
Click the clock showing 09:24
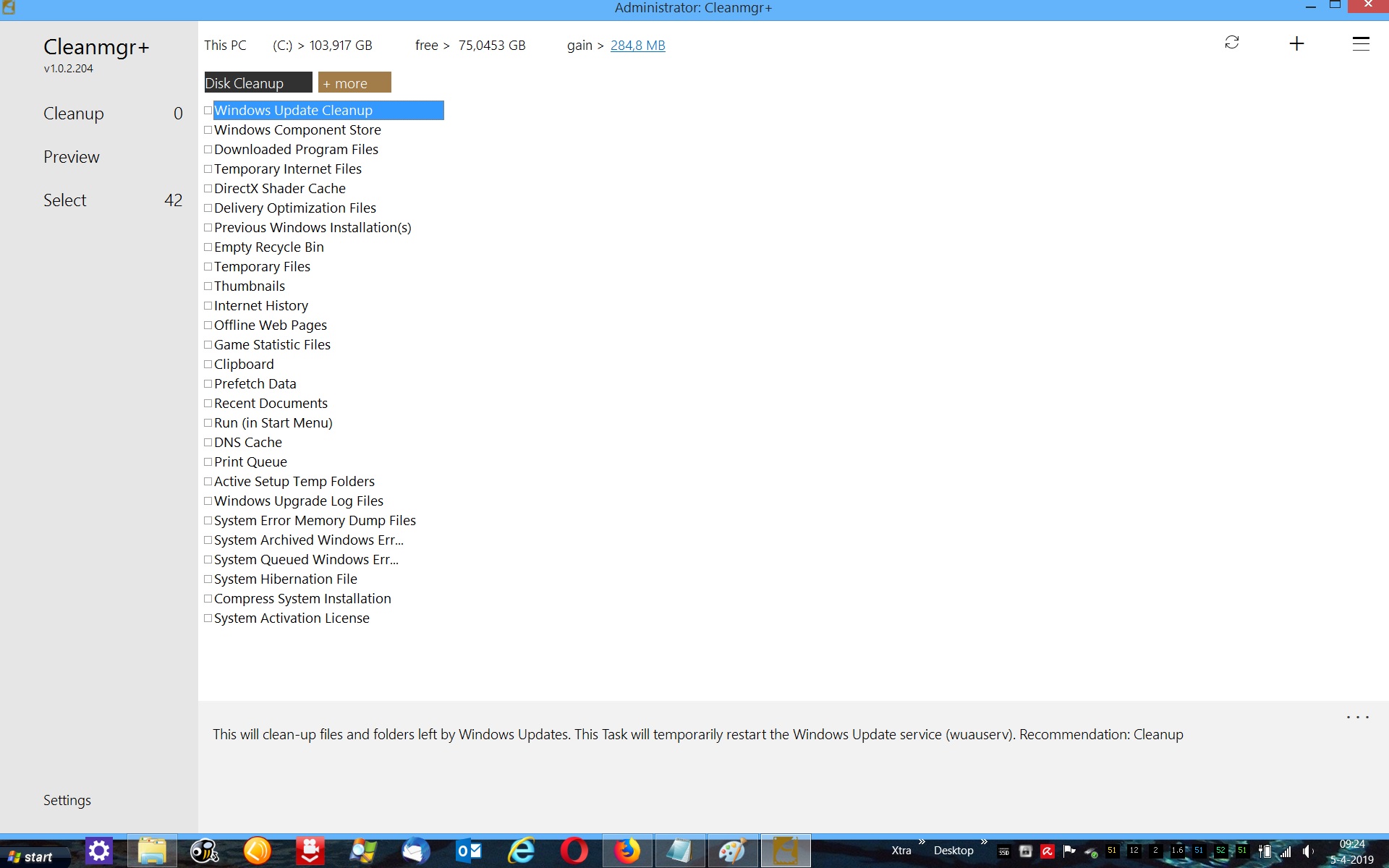coord(1352,844)
